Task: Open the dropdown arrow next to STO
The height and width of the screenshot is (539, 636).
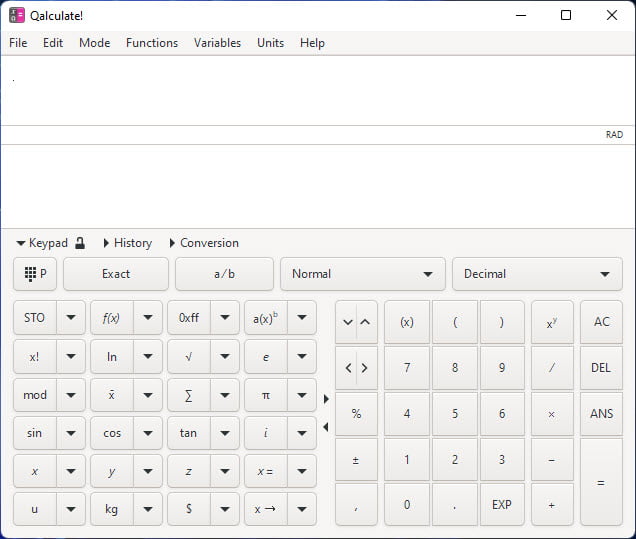Action: coord(71,318)
